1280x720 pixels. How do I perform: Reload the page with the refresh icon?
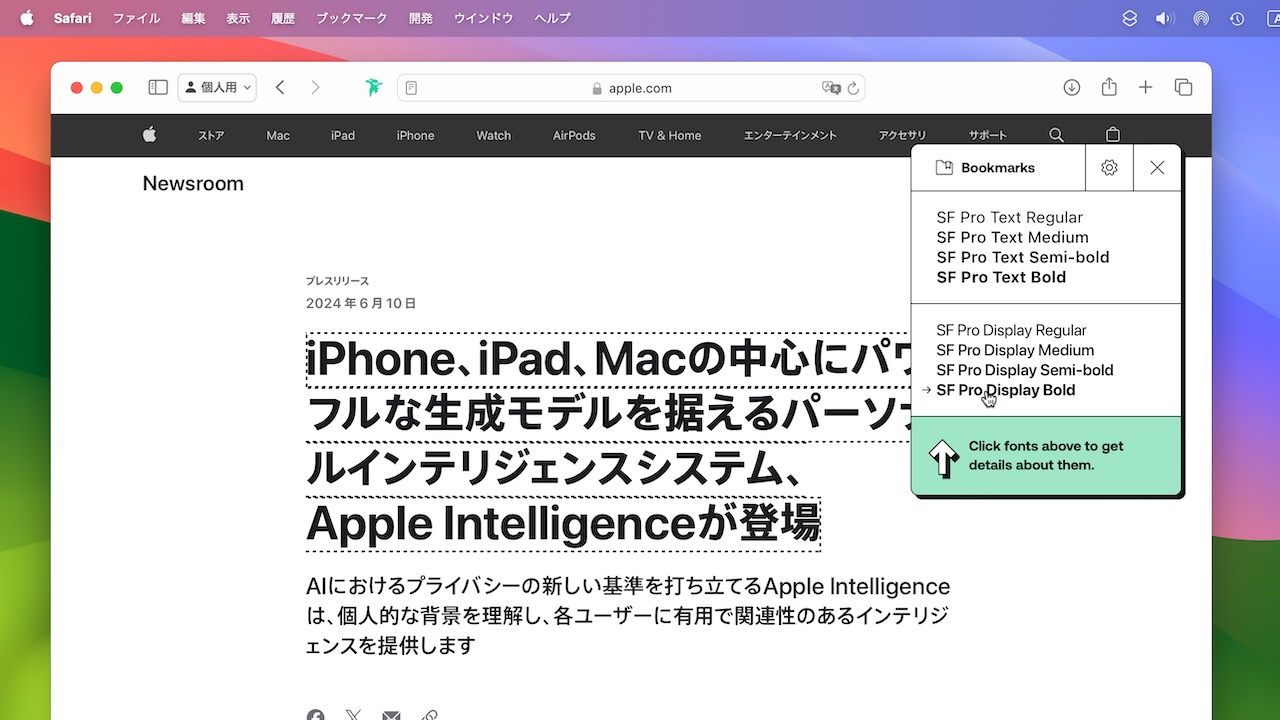pos(853,88)
